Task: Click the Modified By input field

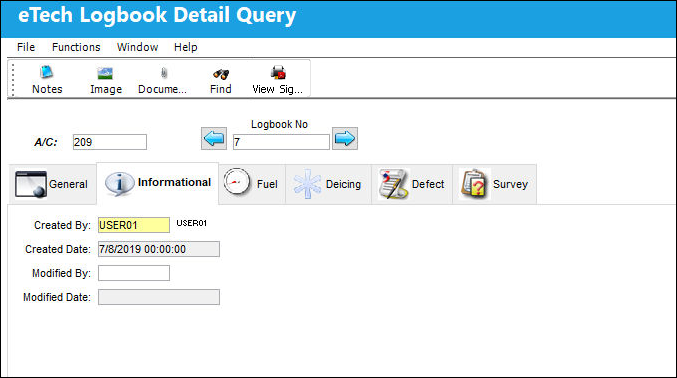Action: point(134,273)
